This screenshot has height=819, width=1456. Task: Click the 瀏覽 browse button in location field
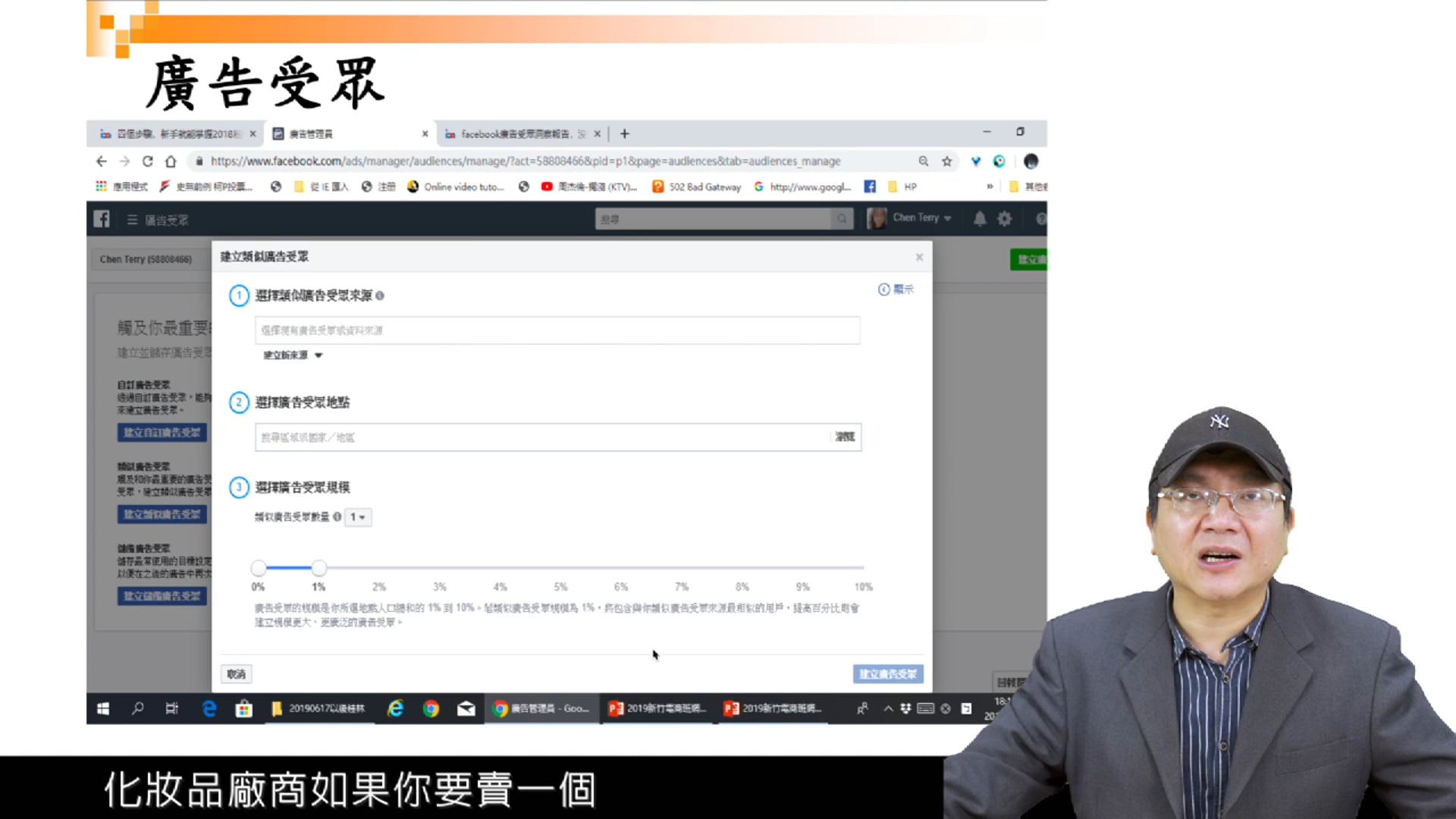[x=845, y=437]
